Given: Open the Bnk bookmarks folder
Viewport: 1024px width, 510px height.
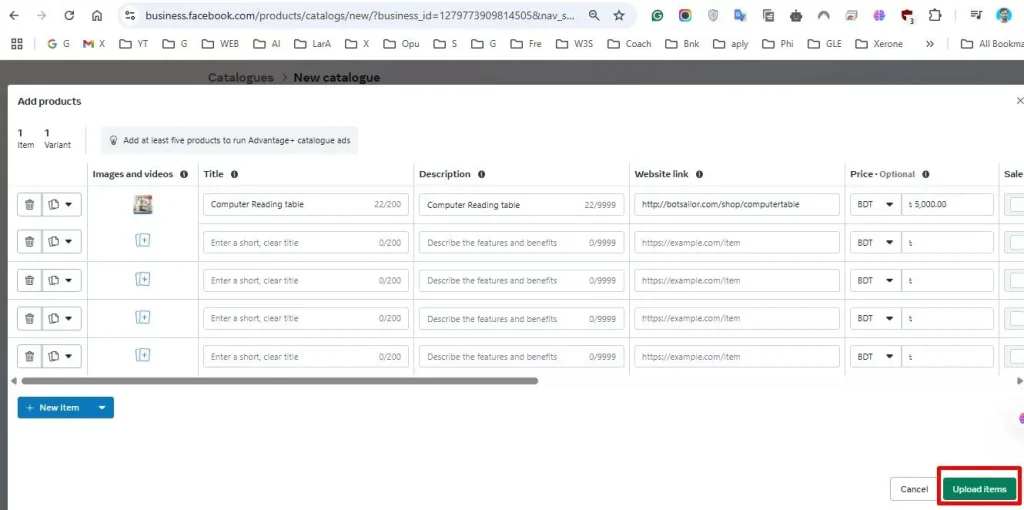Looking at the screenshot, I should click(x=683, y=44).
